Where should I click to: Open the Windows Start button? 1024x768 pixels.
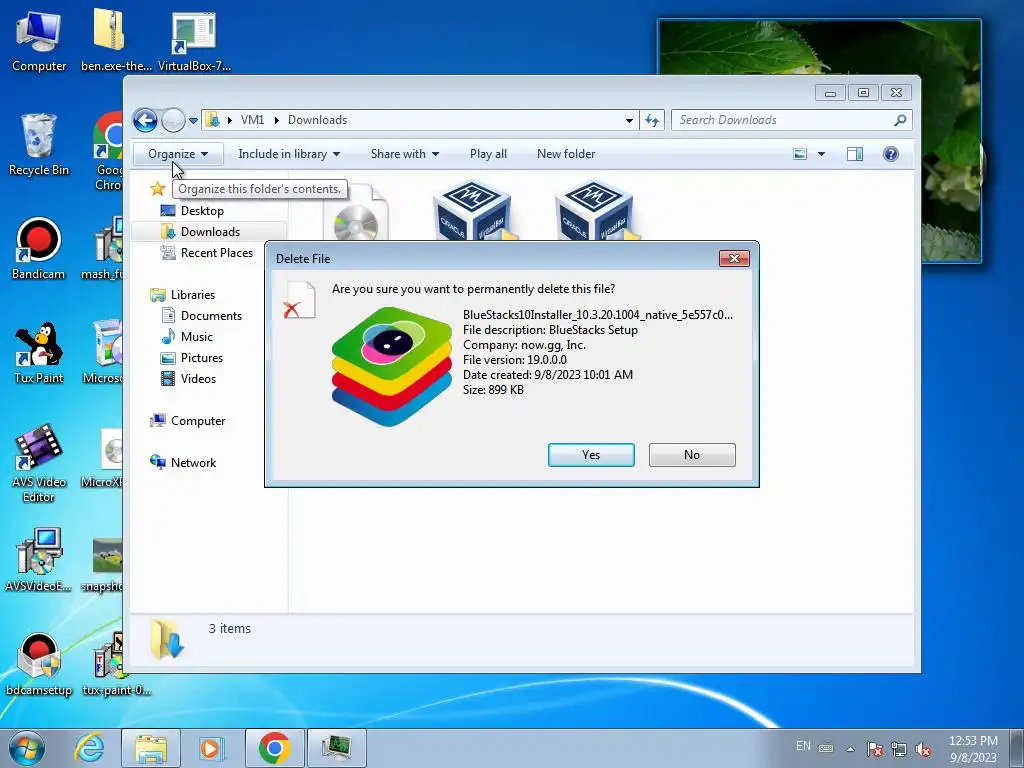point(26,748)
